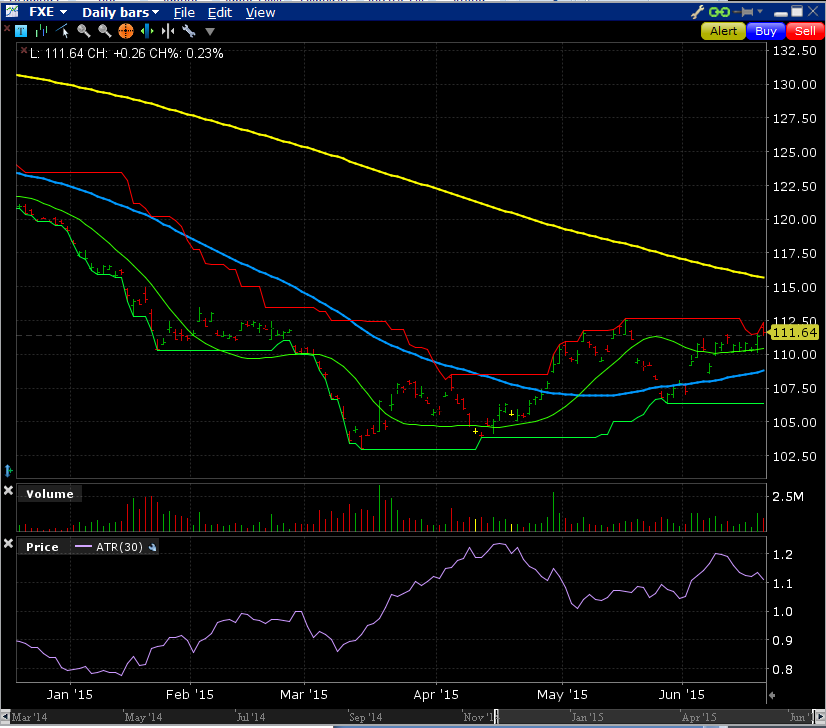The width and height of the screenshot is (826, 728).
Task: Open the wrench configure icon in title bar
Action: point(698,12)
